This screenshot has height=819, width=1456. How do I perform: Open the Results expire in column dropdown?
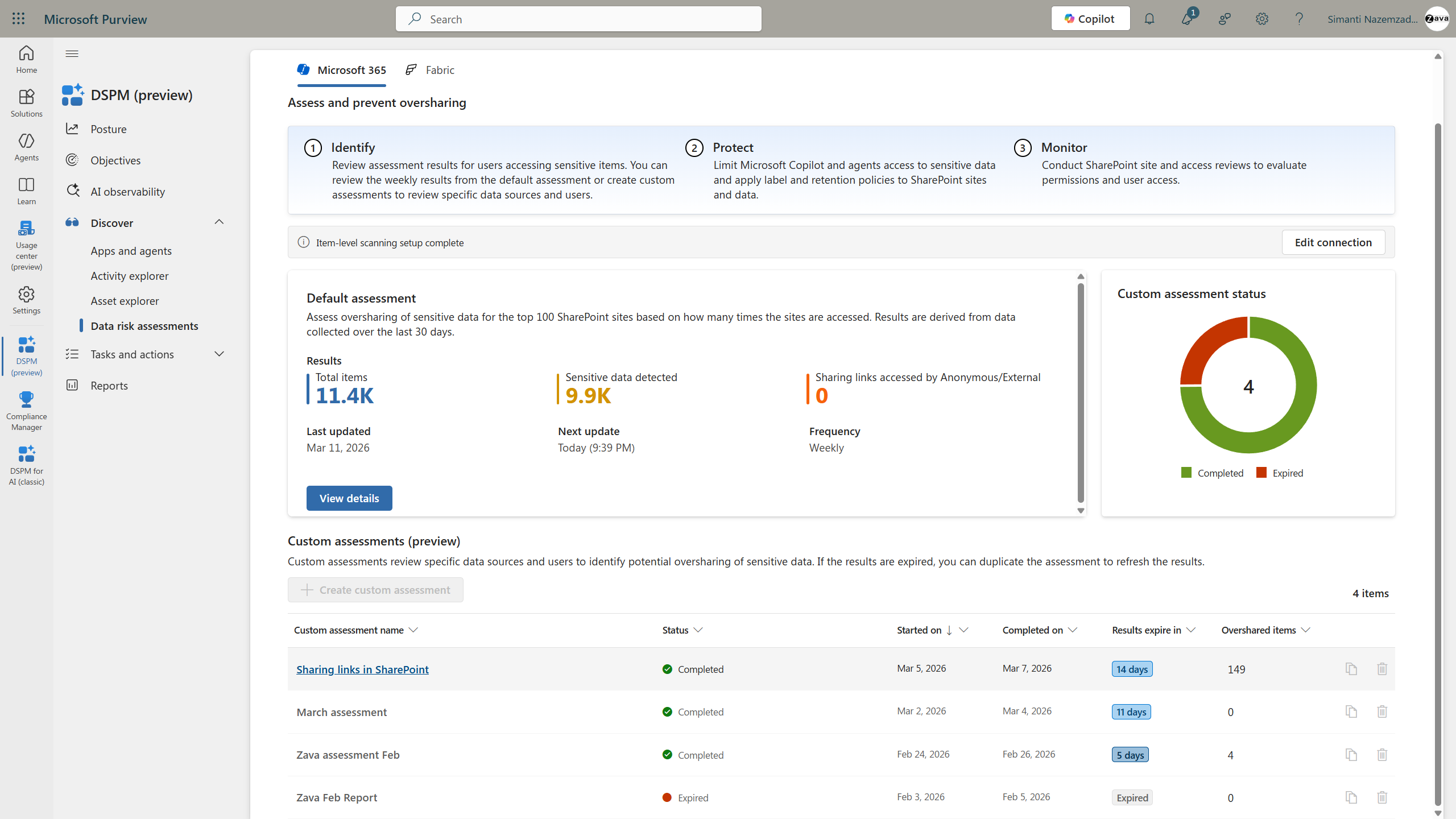1191,630
